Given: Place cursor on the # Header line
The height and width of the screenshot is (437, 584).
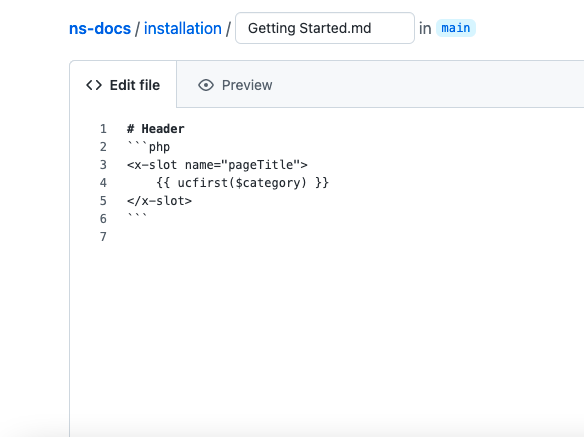Looking at the screenshot, I should pos(156,129).
